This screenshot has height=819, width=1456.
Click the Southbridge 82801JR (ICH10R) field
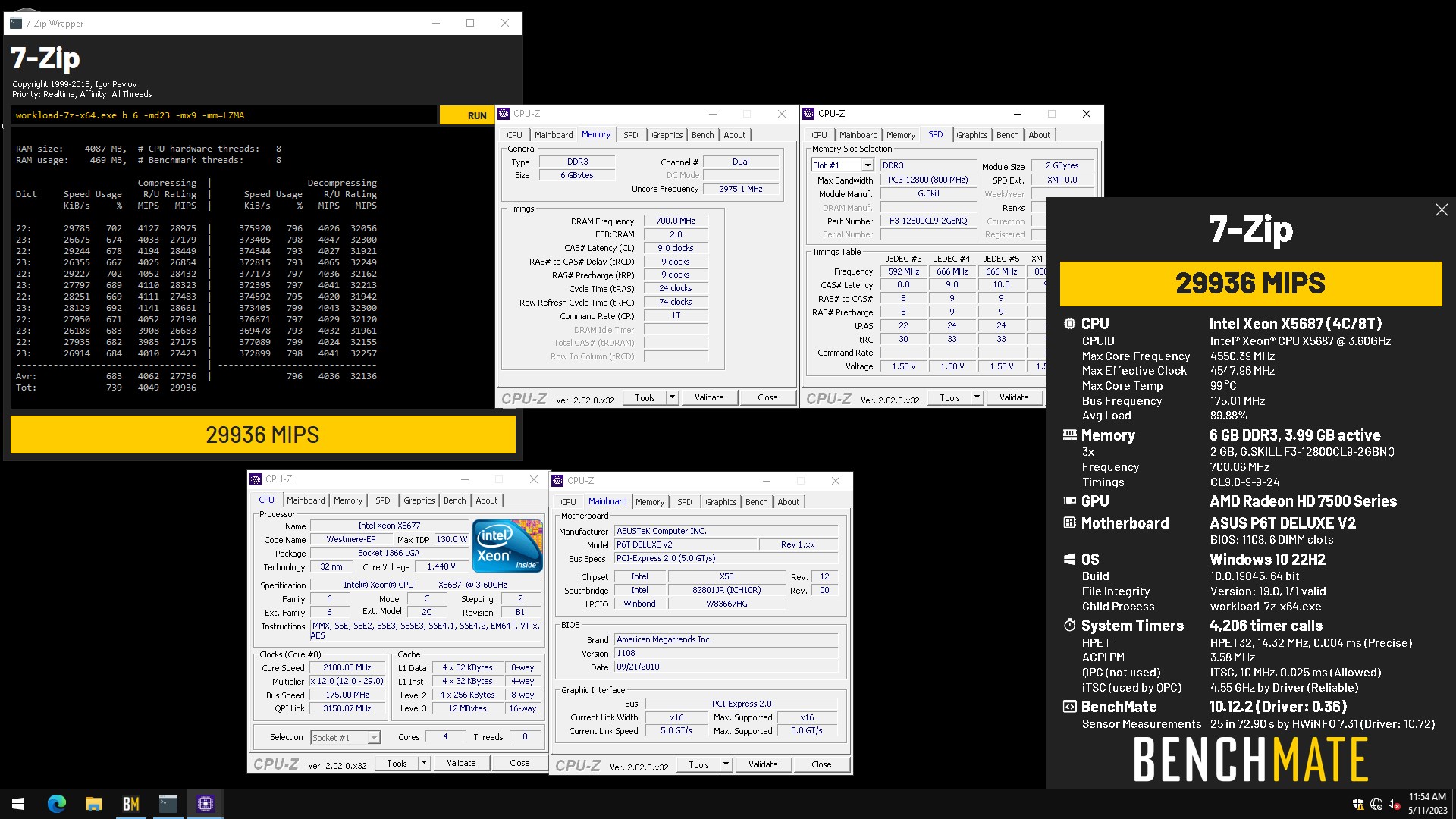pyautogui.click(x=726, y=590)
